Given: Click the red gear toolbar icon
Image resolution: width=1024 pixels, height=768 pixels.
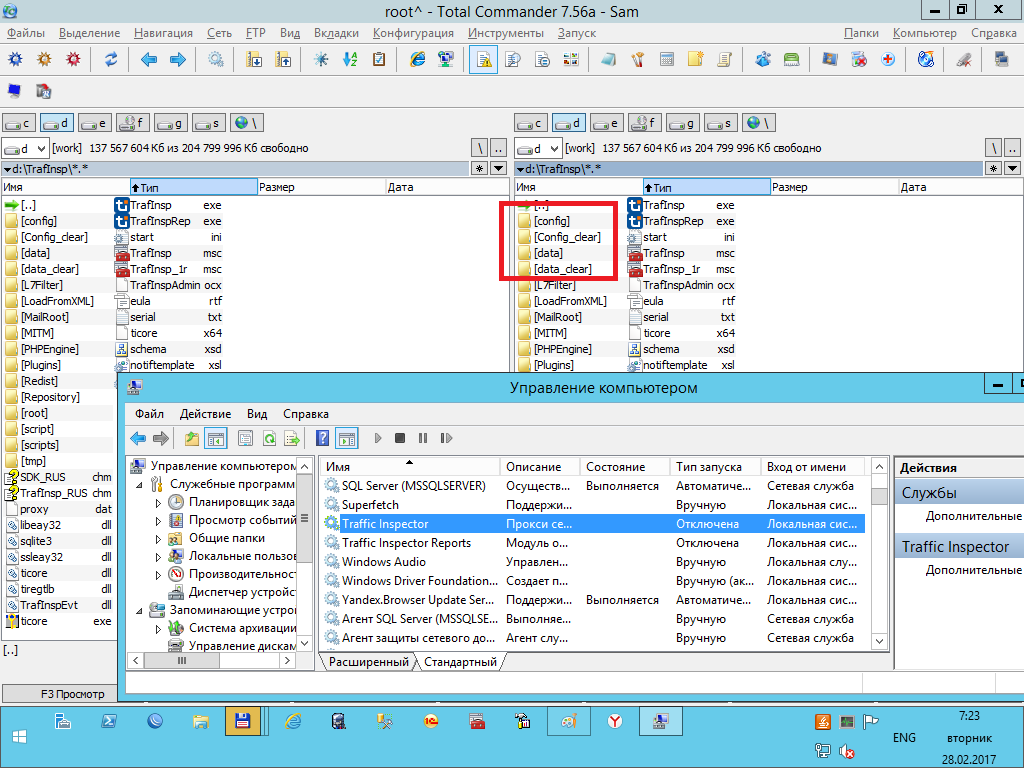Looking at the screenshot, I should [x=73, y=59].
